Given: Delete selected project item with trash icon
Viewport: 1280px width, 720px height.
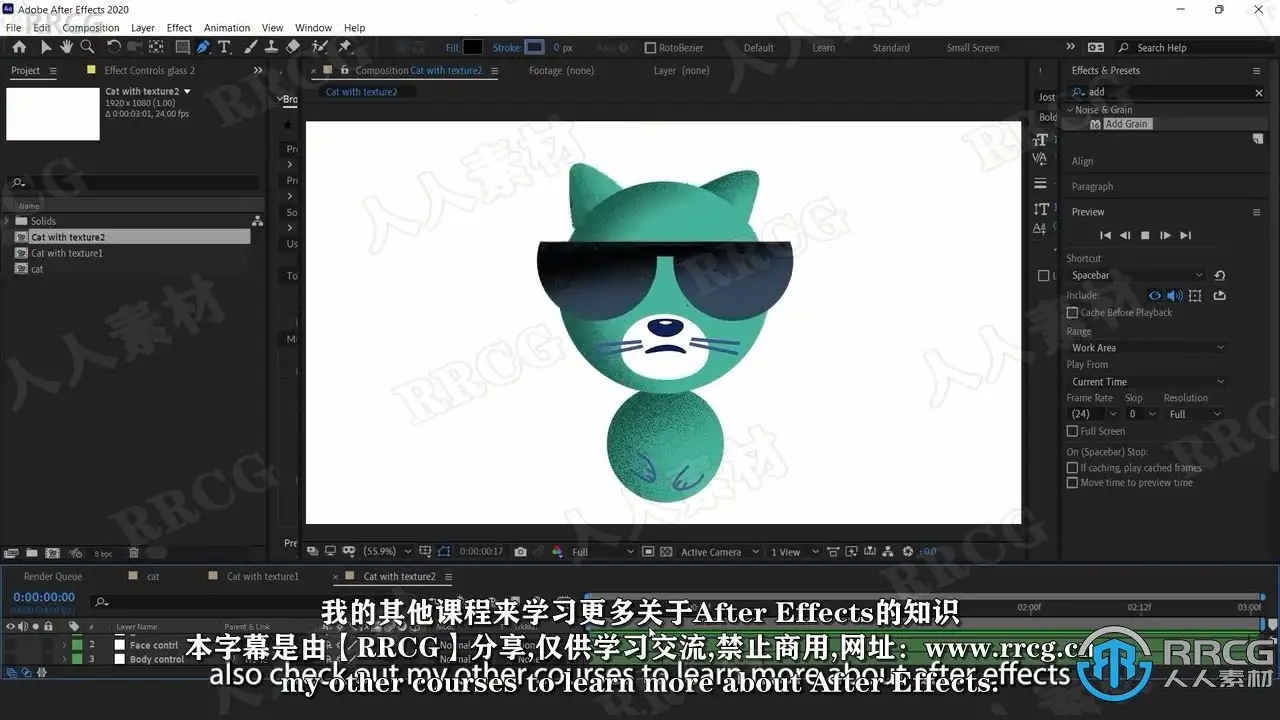Looking at the screenshot, I should (133, 553).
